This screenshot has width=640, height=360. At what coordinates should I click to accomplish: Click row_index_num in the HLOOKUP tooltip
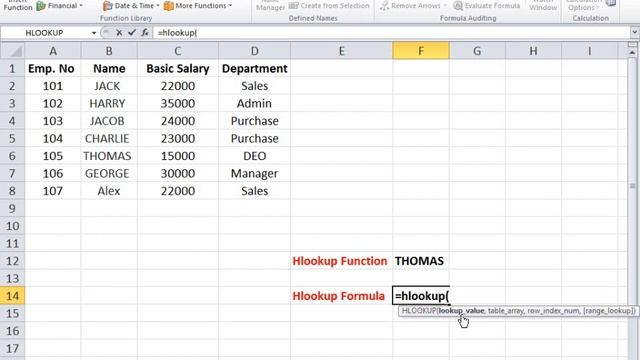(x=553, y=311)
